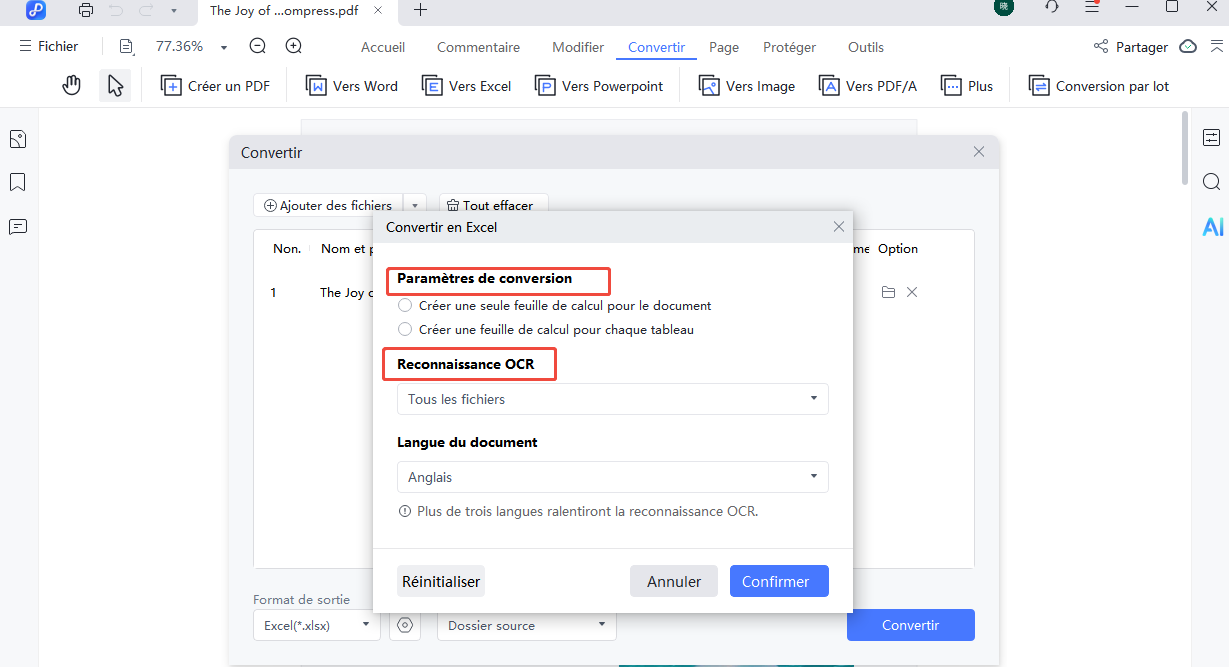Click Ajouter des fichiers to add files

(x=328, y=205)
